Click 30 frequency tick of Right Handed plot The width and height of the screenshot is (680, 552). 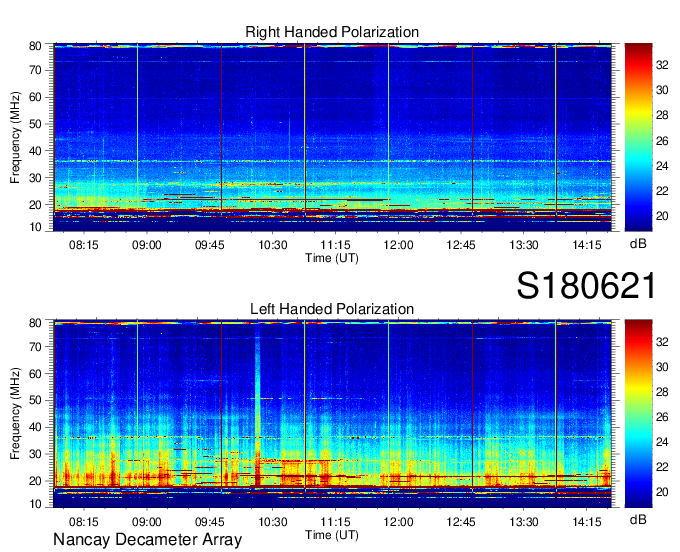35,178
